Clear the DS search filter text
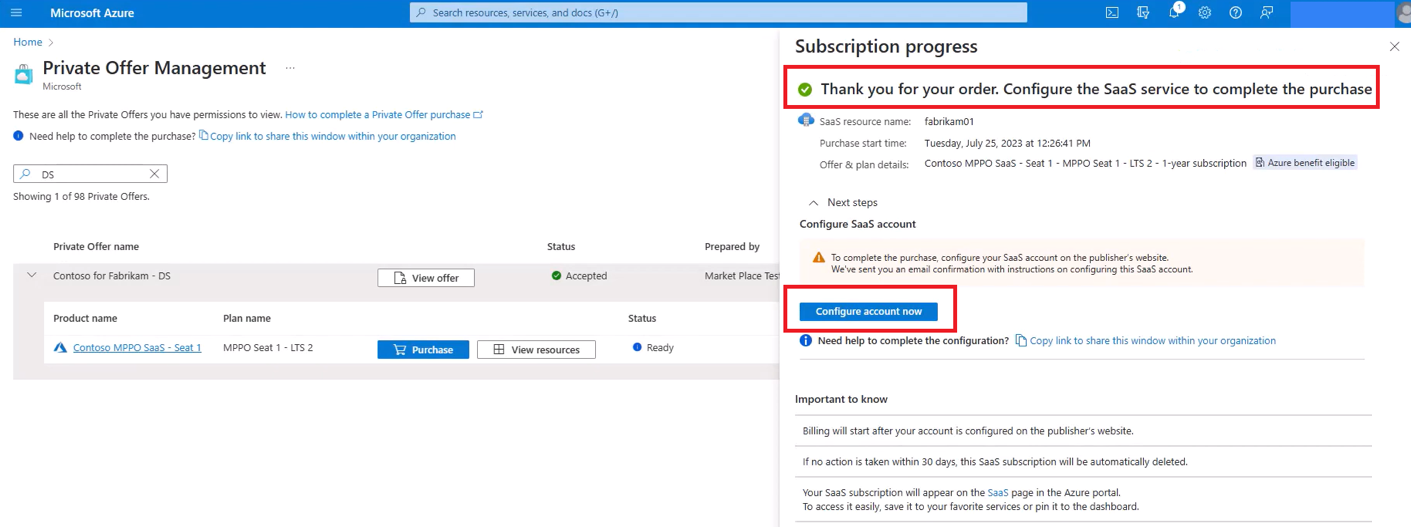Screen dimensions: 1411x527 coord(155,174)
